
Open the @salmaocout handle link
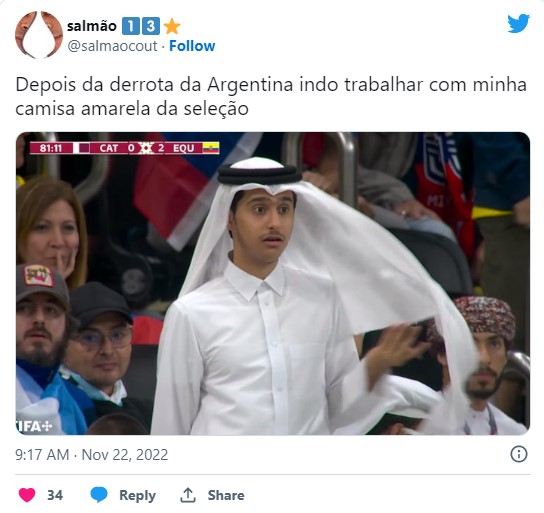(112, 46)
